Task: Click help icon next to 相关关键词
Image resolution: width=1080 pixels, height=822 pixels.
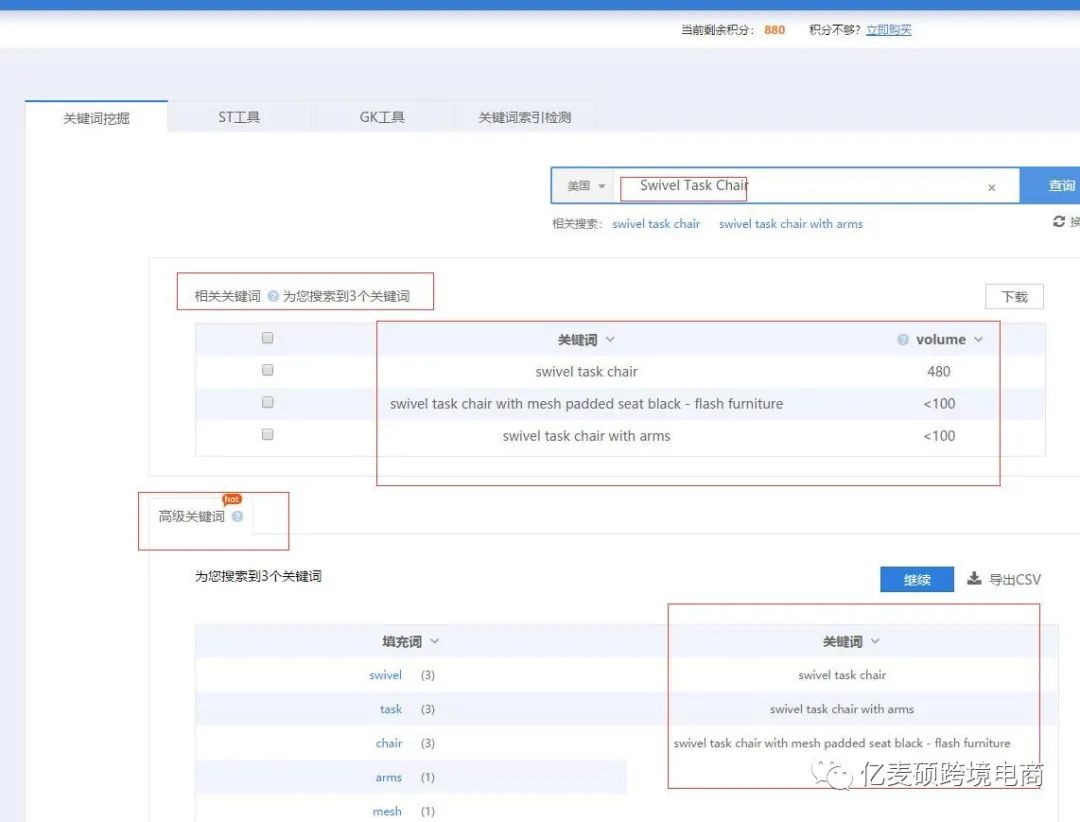Action: click(273, 296)
